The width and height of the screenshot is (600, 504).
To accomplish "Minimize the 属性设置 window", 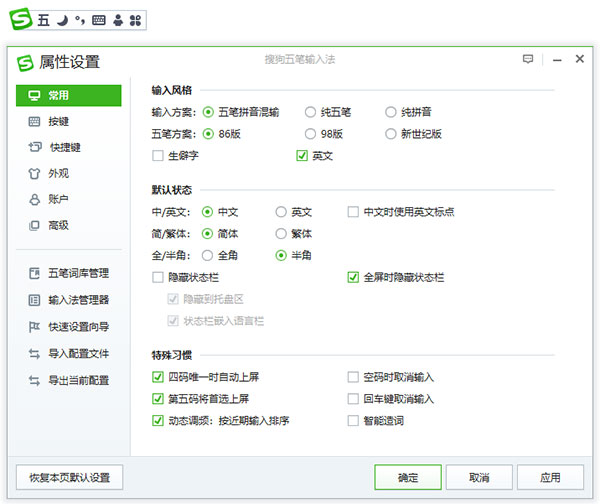I will (557, 60).
